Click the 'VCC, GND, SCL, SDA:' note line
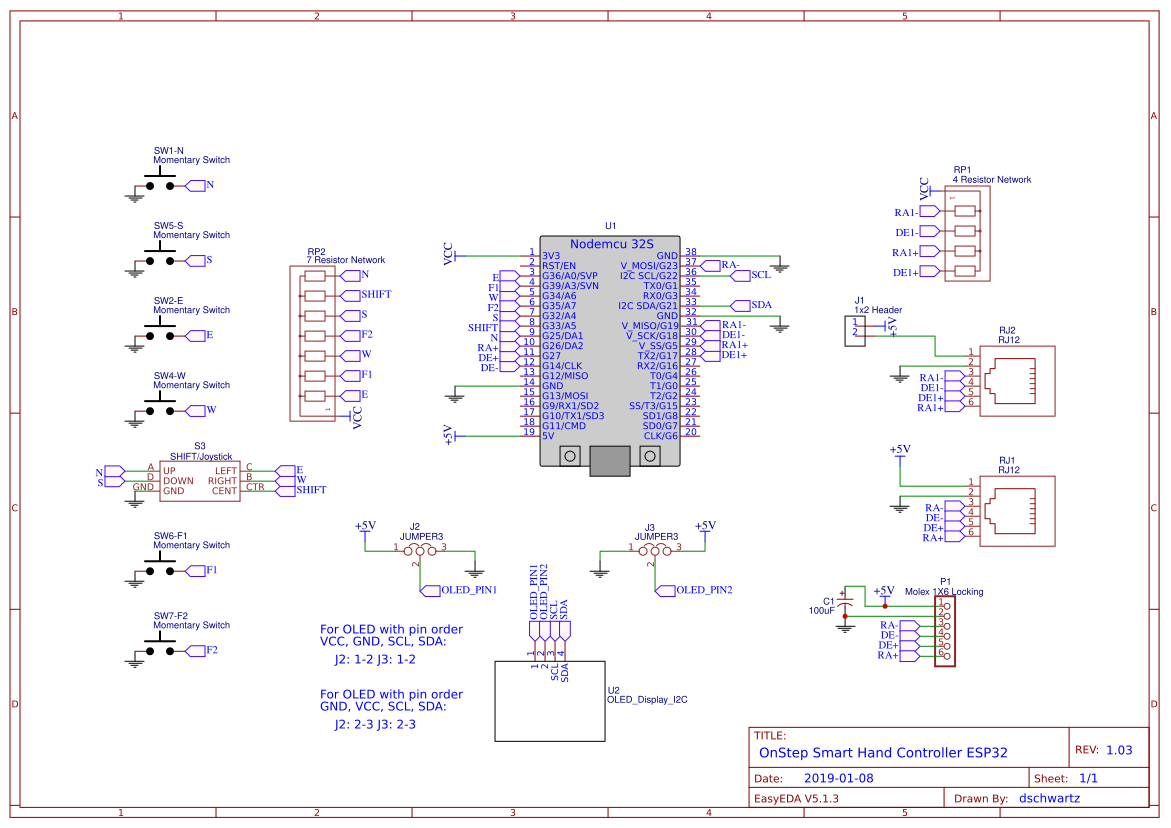 click(x=383, y=641)
